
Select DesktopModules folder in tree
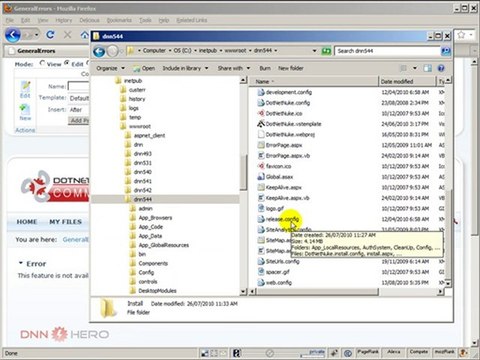click(x=157, y=291)
